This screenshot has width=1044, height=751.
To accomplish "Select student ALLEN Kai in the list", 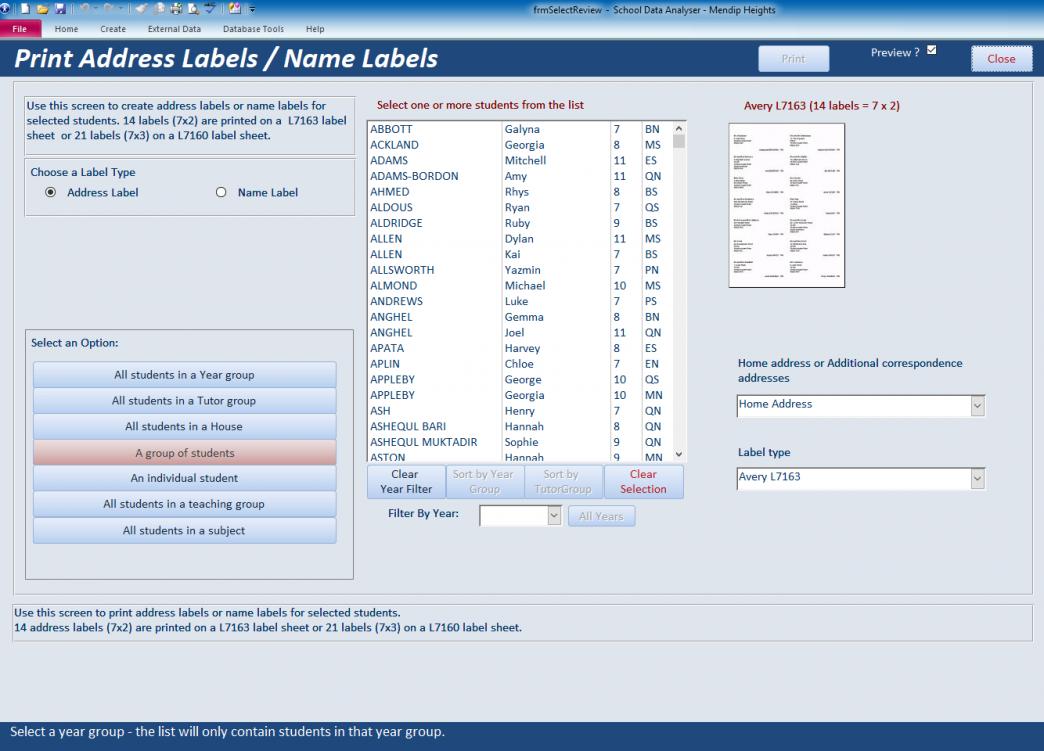I will coord(519,254).
